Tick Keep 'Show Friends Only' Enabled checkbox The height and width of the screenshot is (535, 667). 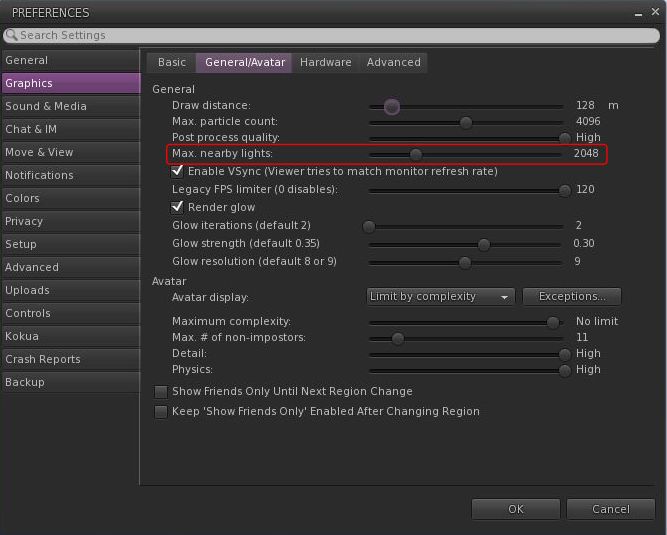(x=160, y=412)
